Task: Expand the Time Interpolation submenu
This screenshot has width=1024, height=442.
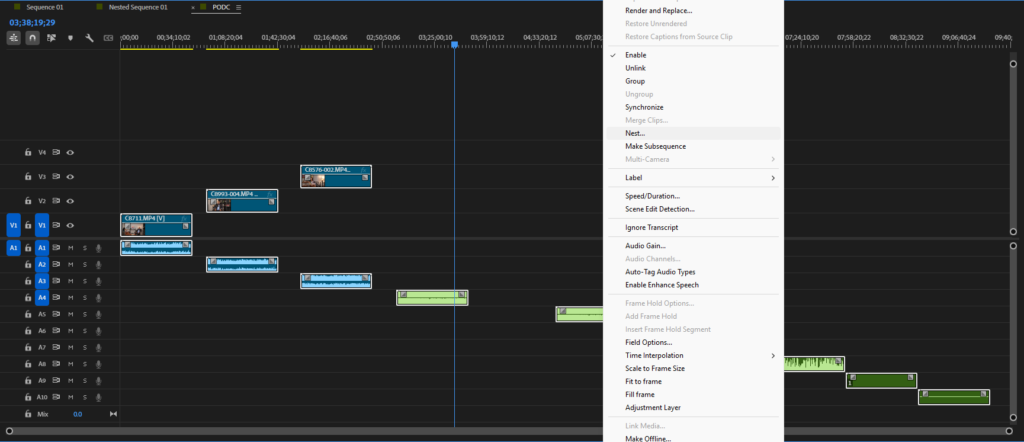Action: tap(773, 355)
